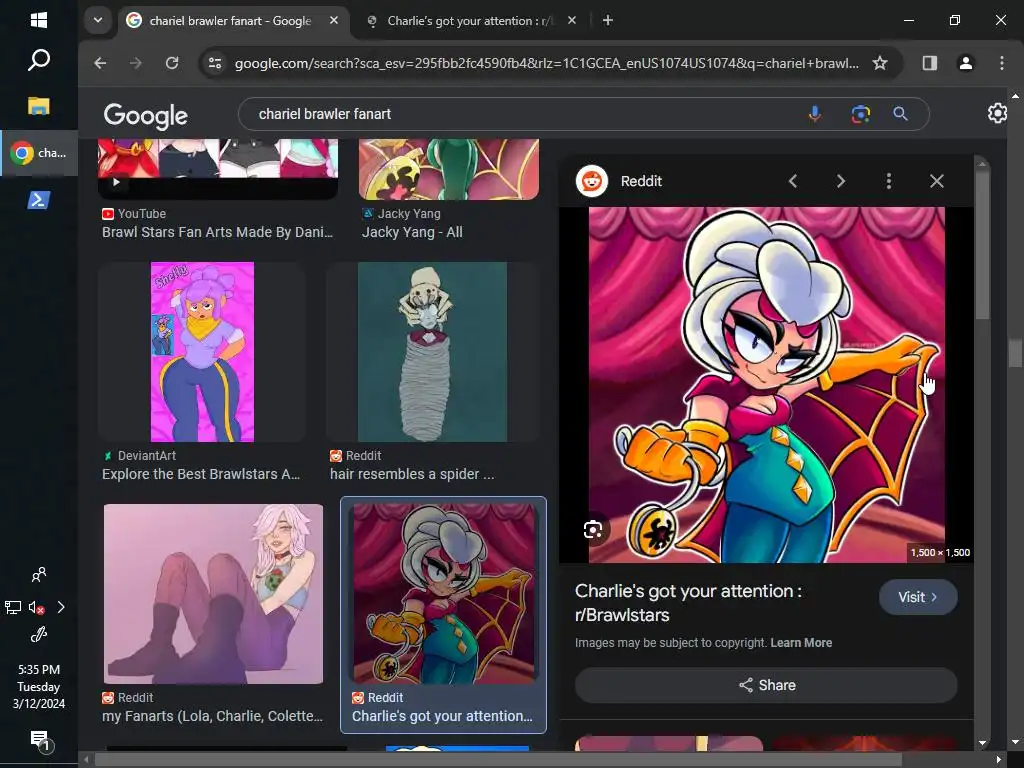Click the Visit button
Screen dimensions: 1024x768
[x=918, y=597]
